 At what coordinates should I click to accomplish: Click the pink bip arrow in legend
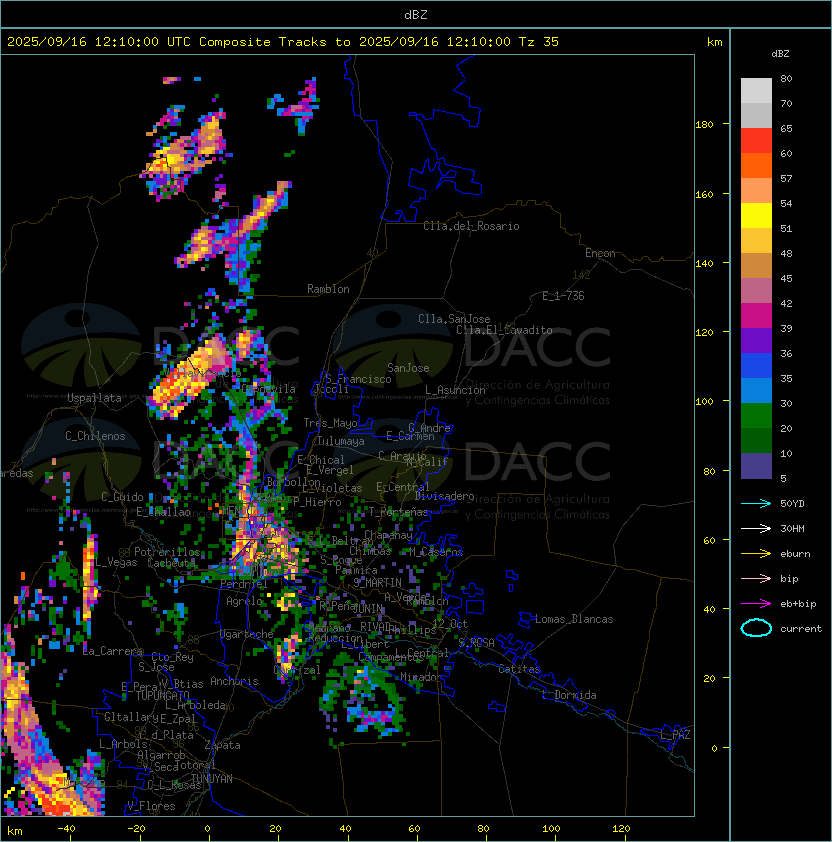756,578
